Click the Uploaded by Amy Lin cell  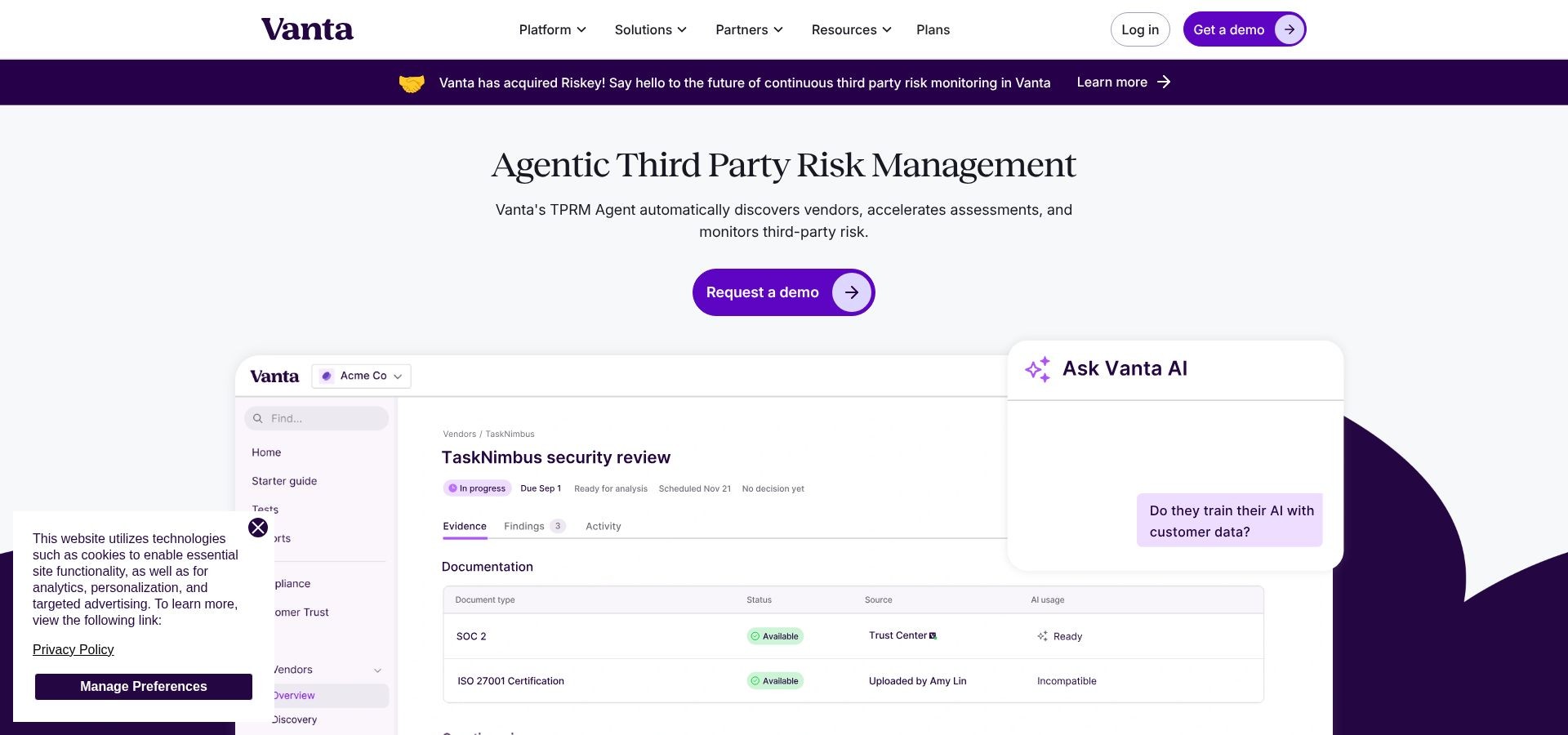917,681
